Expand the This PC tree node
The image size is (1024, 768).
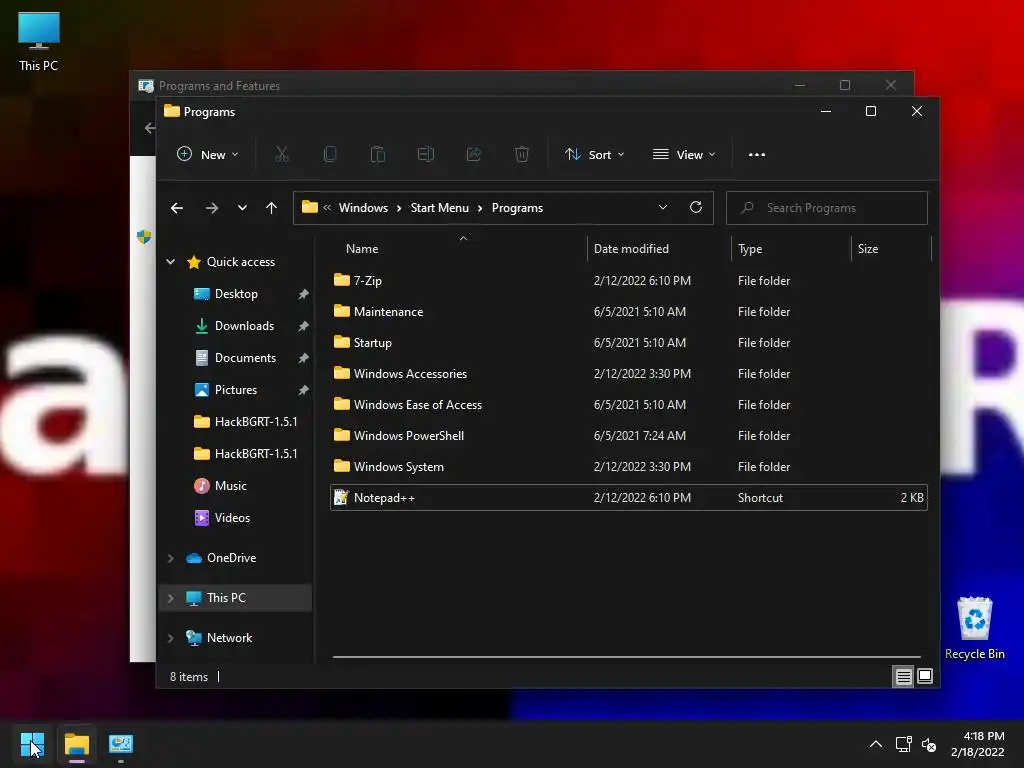(170, 598)
